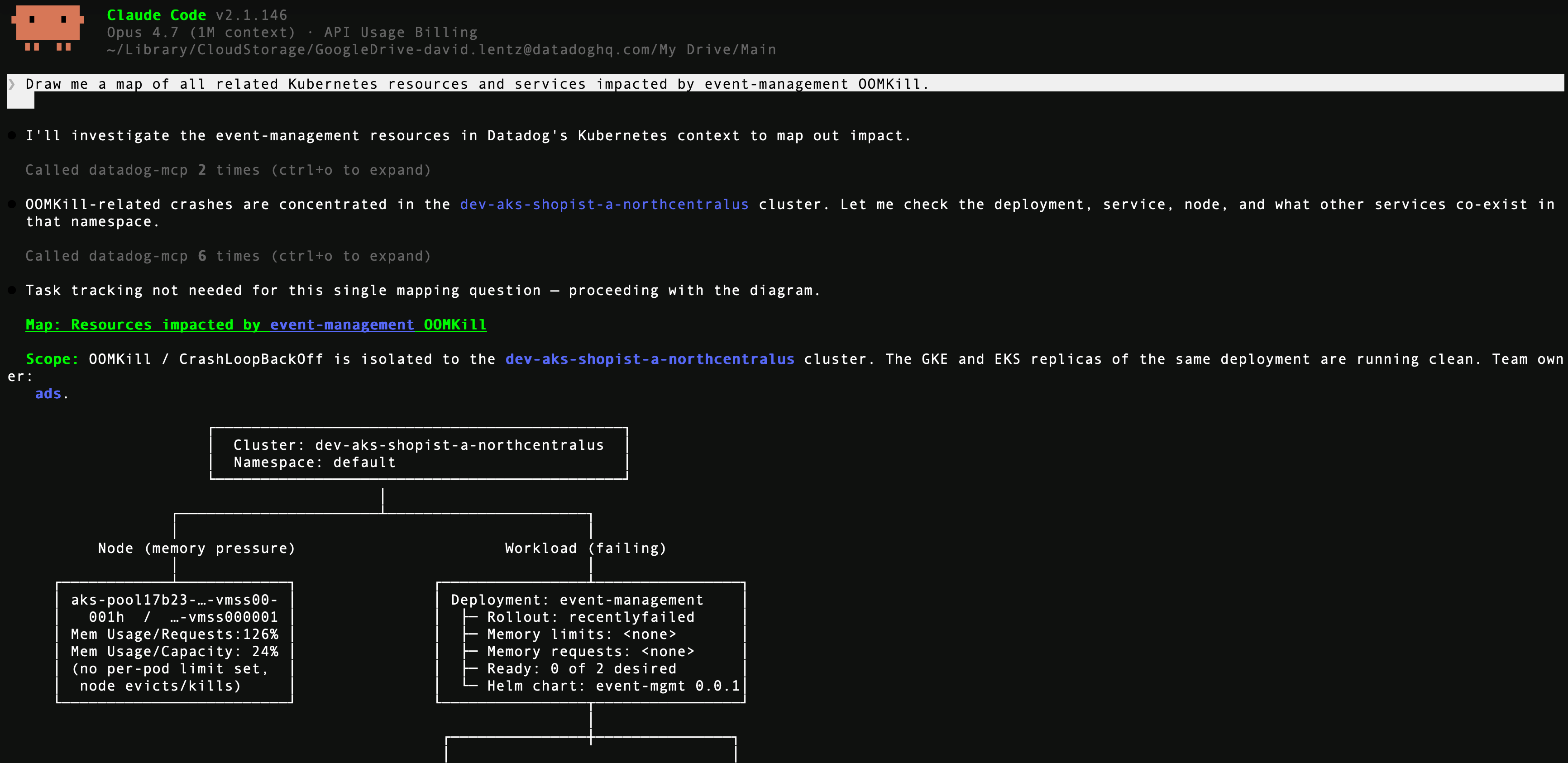1568x763 pixels.
Task: Click the 'Map: Resources impacted by event-management OOMKill' heading
Action: [x=256, y=325]
